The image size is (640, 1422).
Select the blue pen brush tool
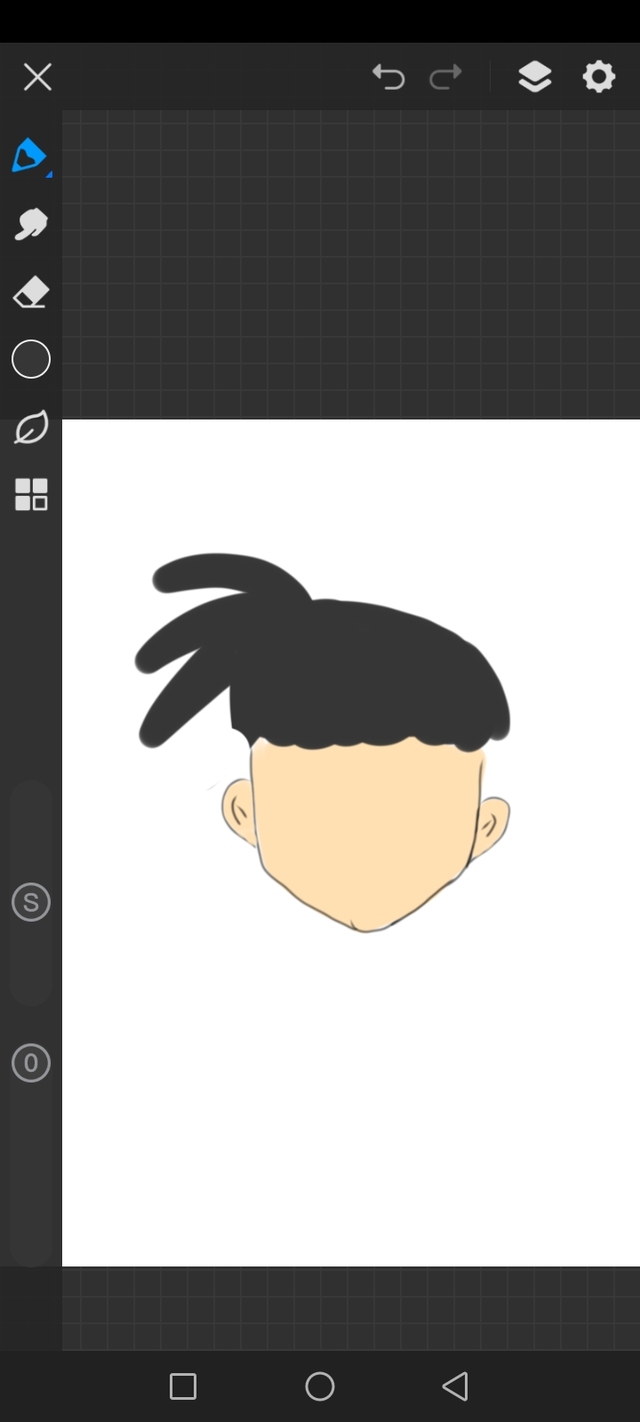[x=29, y=155]
